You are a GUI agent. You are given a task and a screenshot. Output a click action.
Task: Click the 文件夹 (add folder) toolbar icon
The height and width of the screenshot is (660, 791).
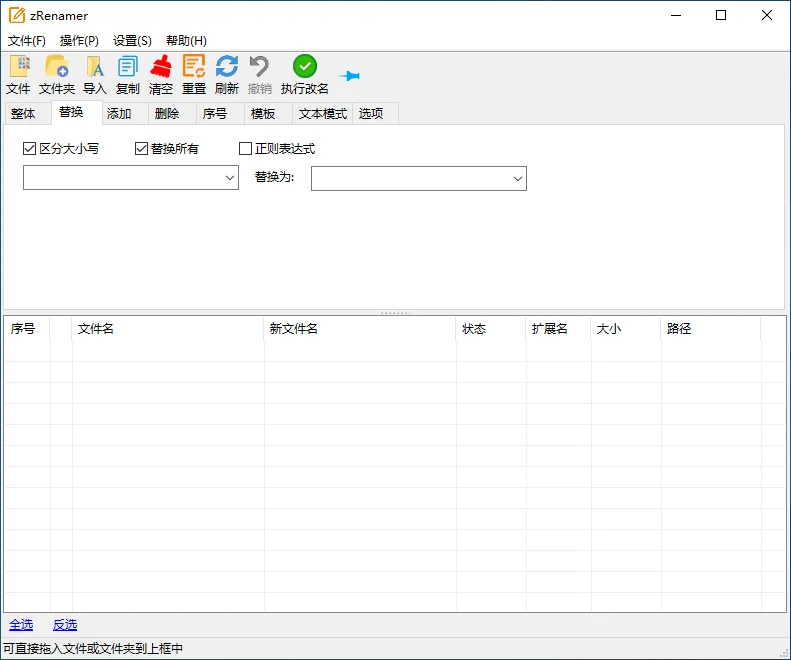[57, 67]
